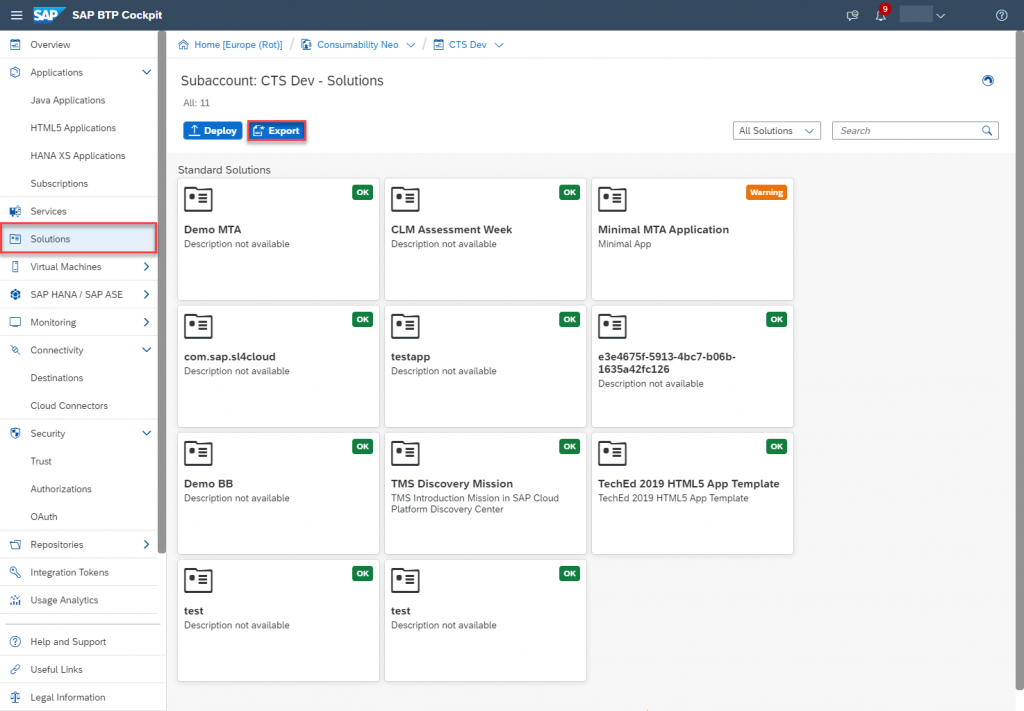Open the Consumability Neo breadcrumb dropdown arrow

click(x=411, y=45)
